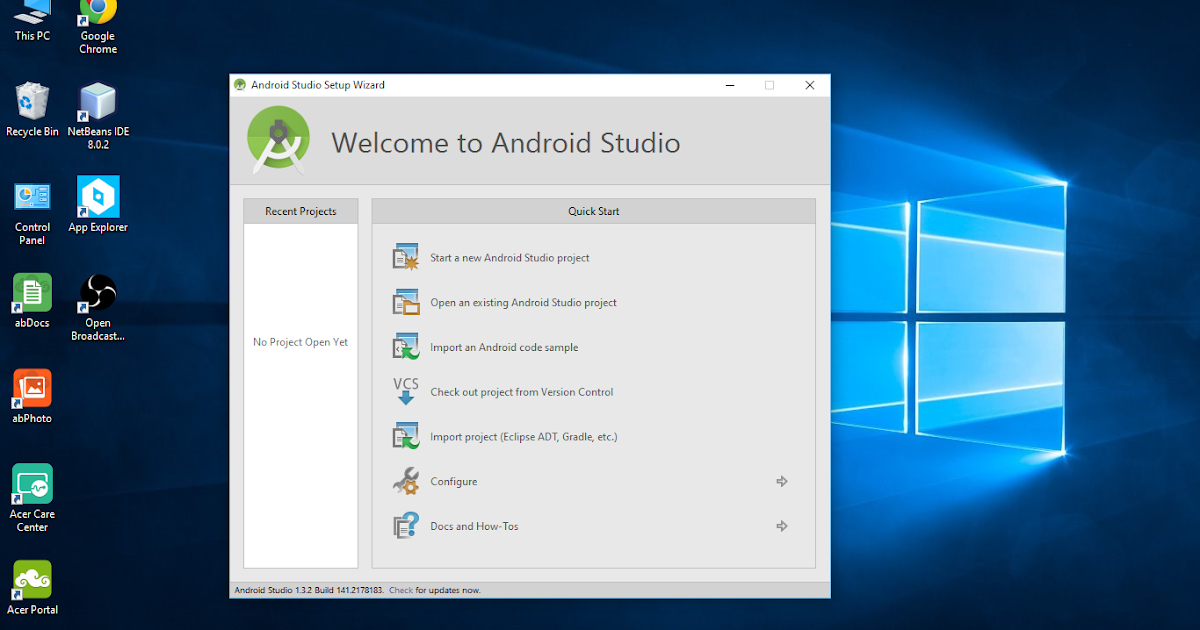1200x630 pixels.
Task: Open Configure via the gear icon
Action: [404, 480]
